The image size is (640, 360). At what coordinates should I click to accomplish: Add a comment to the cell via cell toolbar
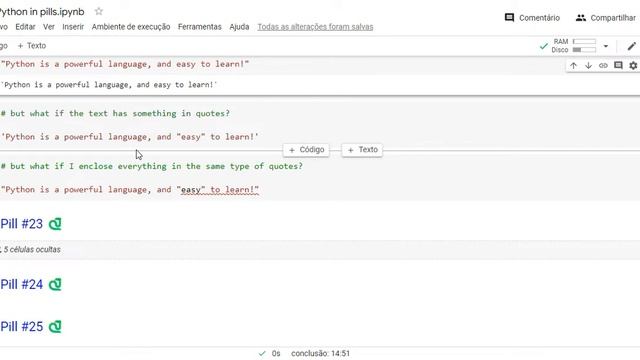point(618,65)
